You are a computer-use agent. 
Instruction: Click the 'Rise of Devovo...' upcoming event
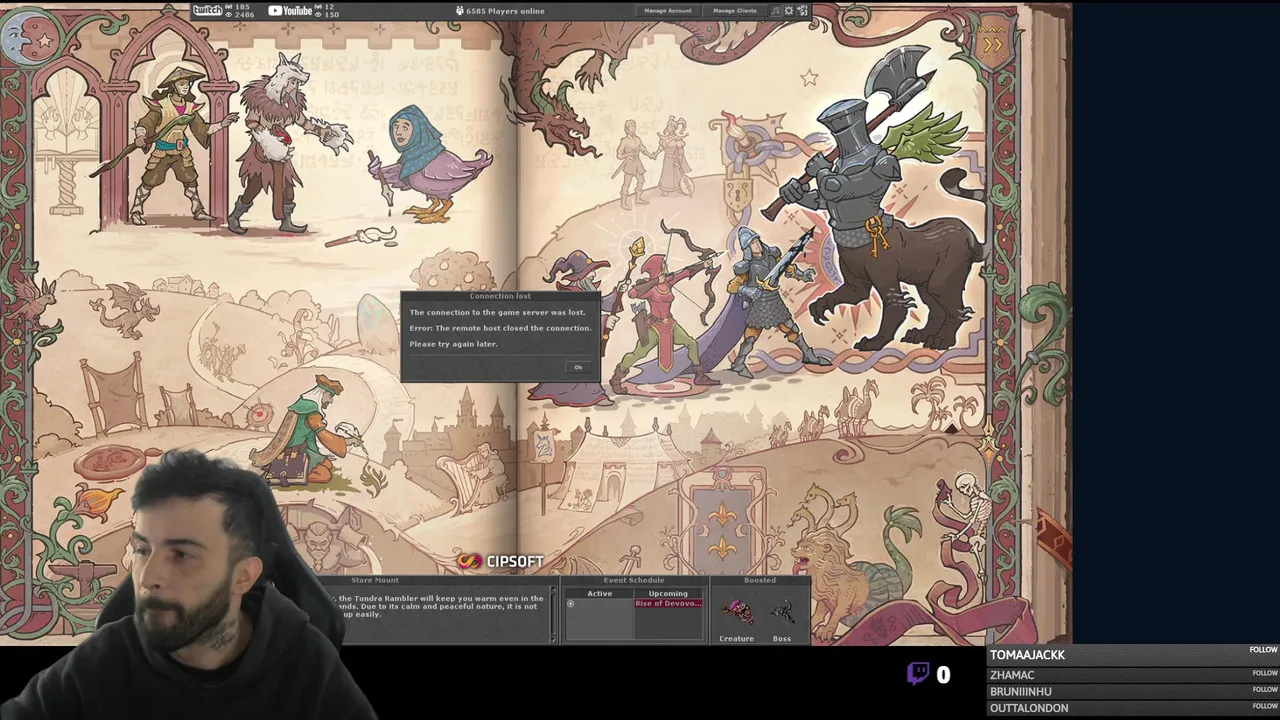point(668,604)
